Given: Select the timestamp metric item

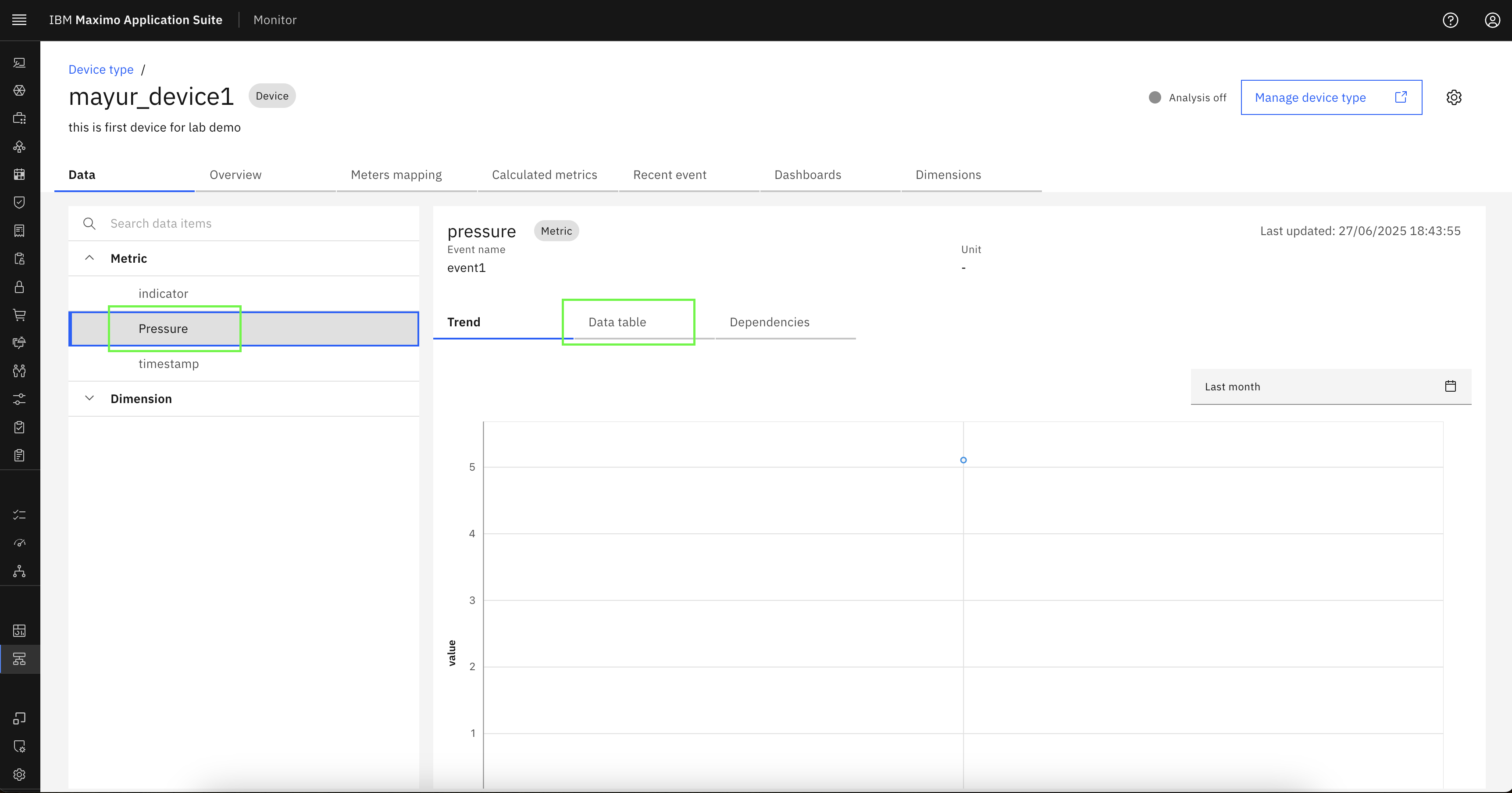Looking at the screenshot, I should click(x=243, y=364).
